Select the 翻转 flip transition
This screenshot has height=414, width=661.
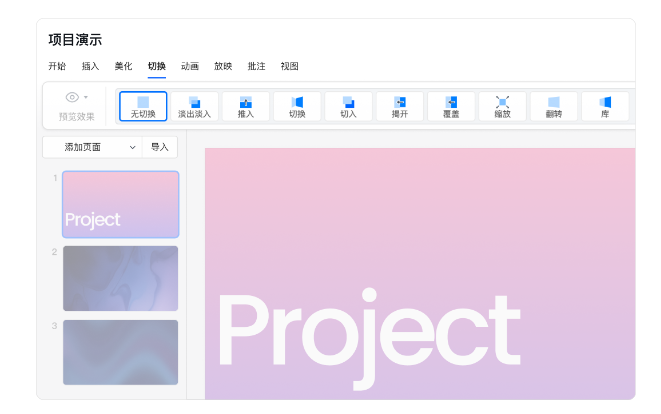(553, 107)
